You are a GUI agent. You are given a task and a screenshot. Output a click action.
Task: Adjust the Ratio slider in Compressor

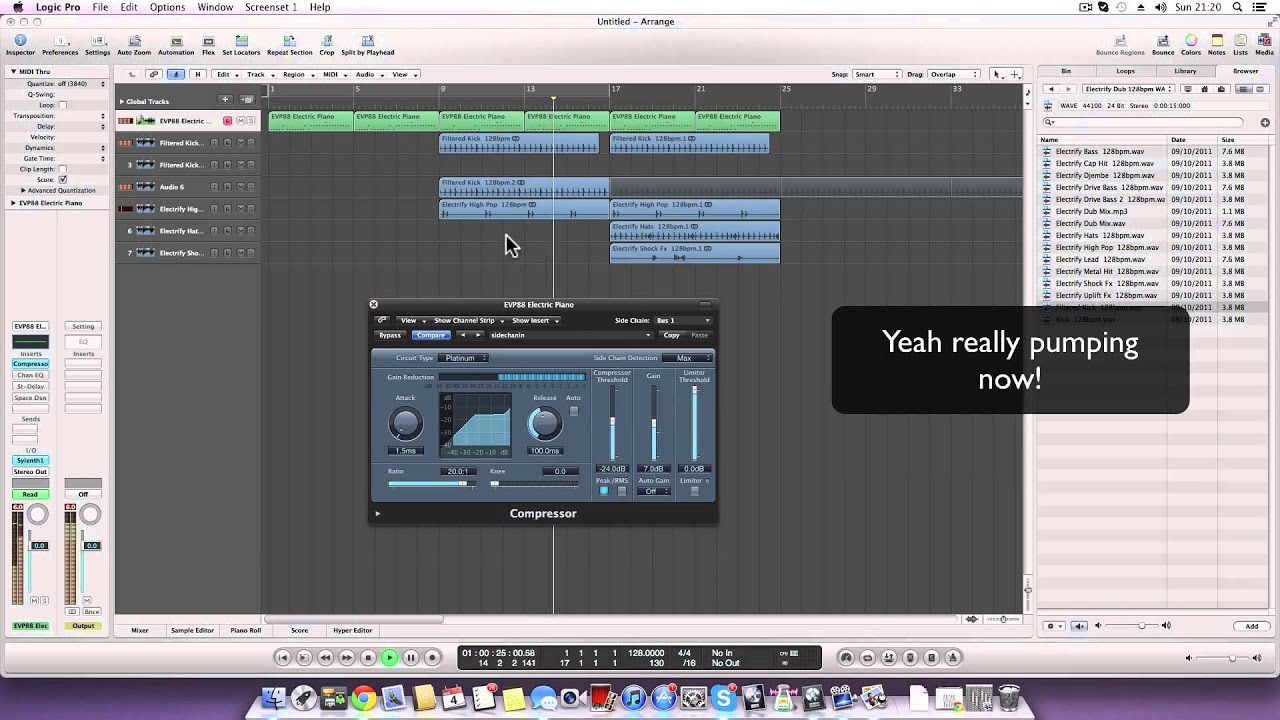click(433, 484)
